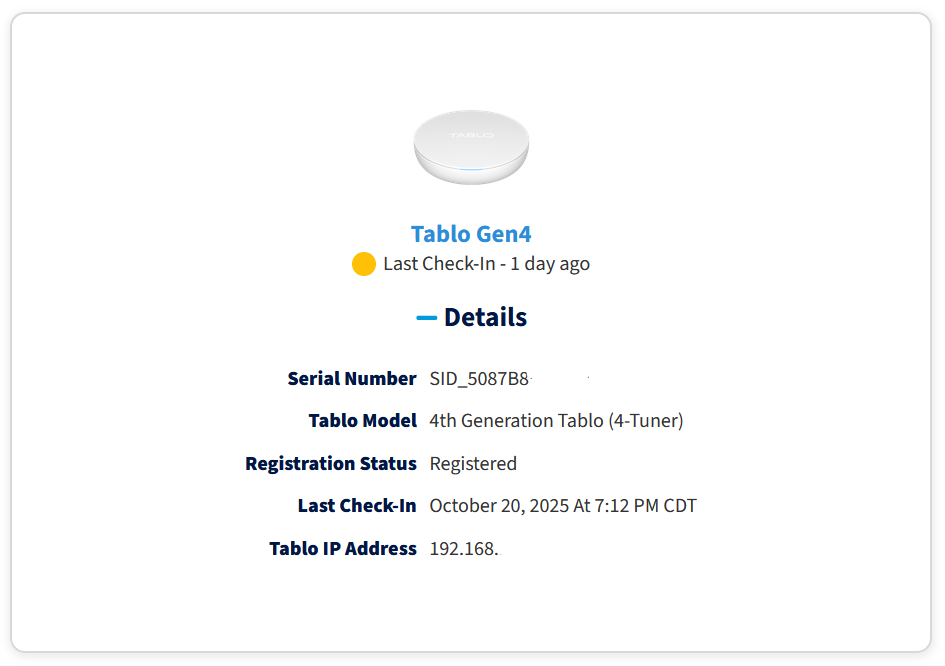Click the Registered status value
Viewport: 945px width, 666px height.
point(473,464)
